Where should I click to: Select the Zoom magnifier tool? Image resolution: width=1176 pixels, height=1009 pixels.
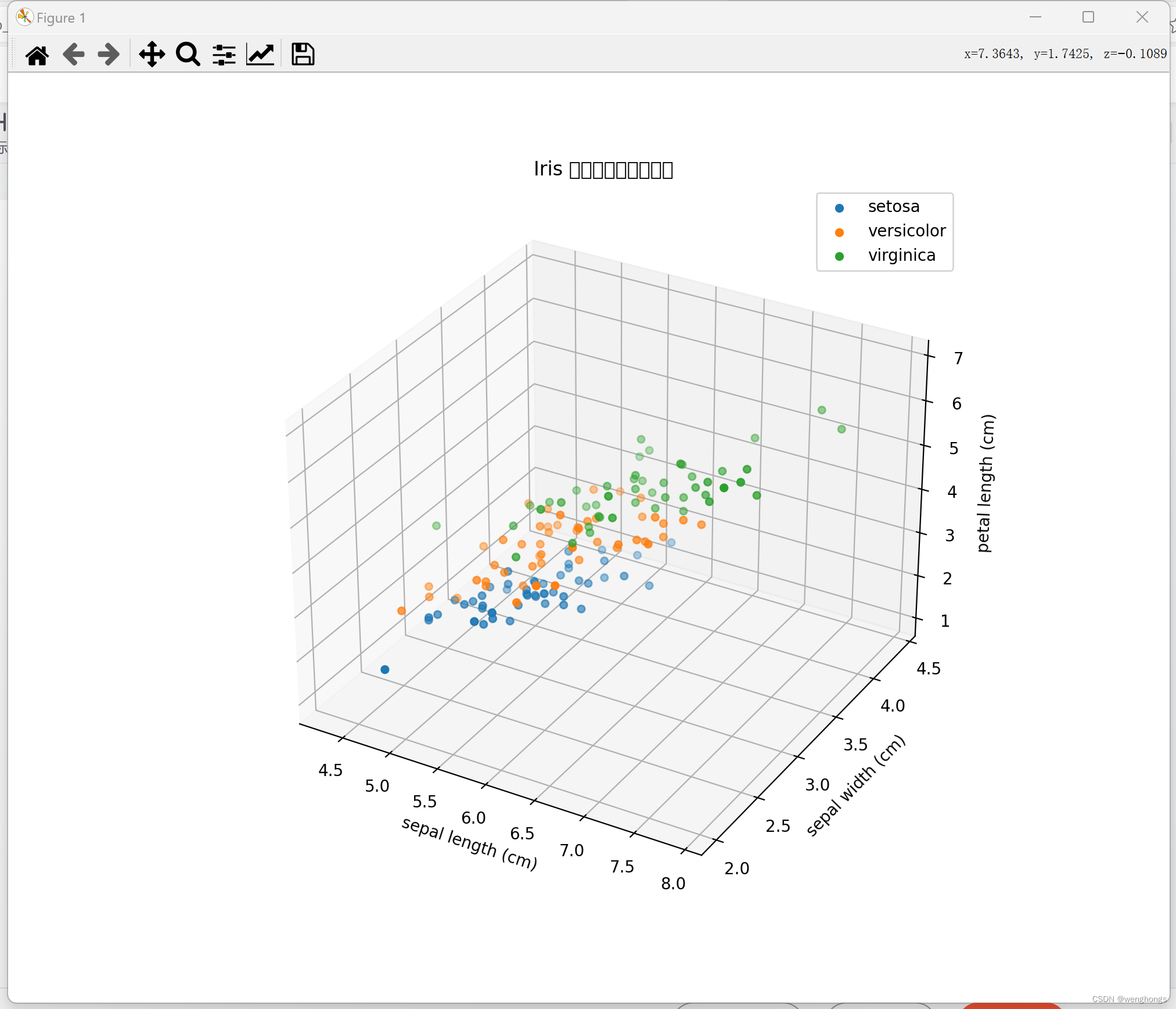188,55
